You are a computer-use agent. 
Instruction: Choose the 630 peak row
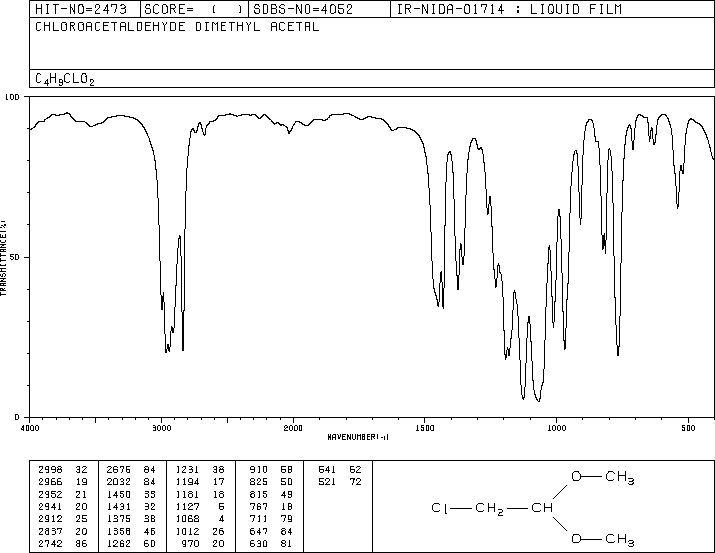(x=271, y=543)
